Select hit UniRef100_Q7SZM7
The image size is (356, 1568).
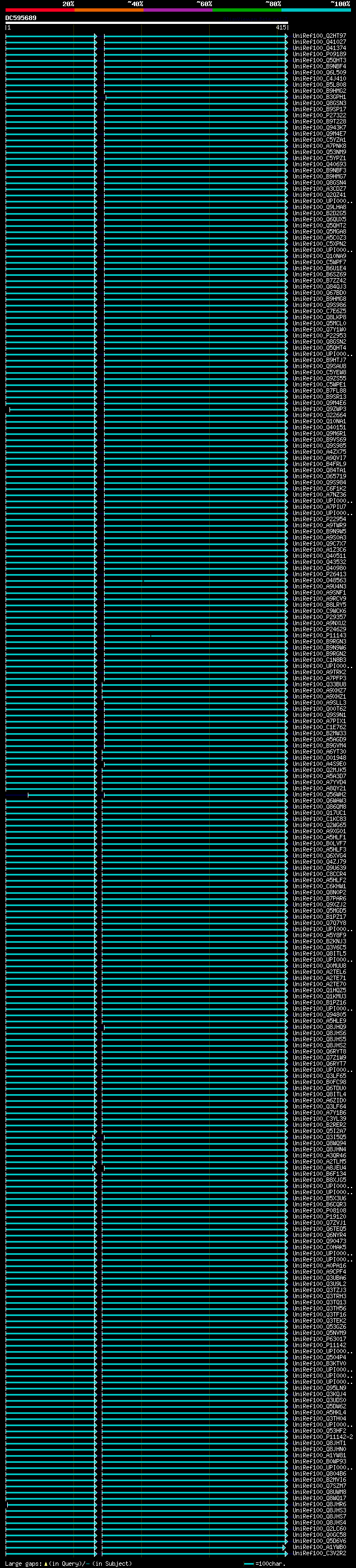[319, 1485]
